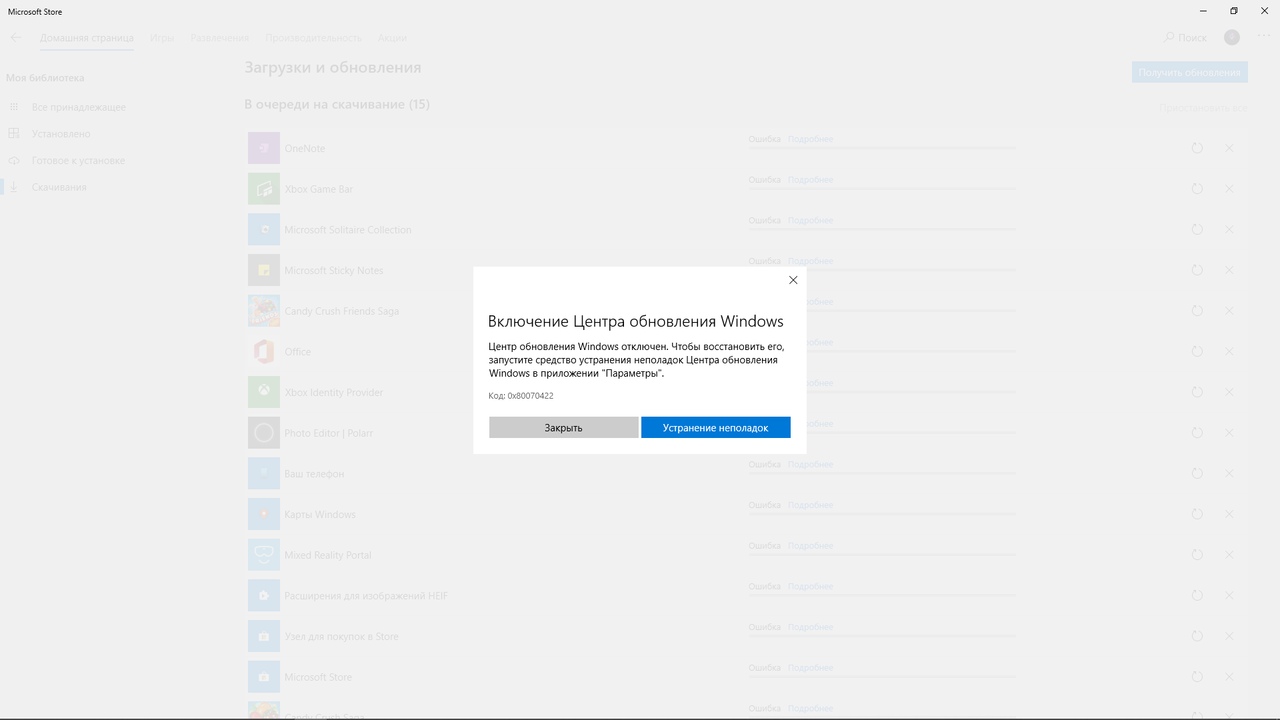
Task: Open the three-dot more menu
Action: (x=1264, y=37)
